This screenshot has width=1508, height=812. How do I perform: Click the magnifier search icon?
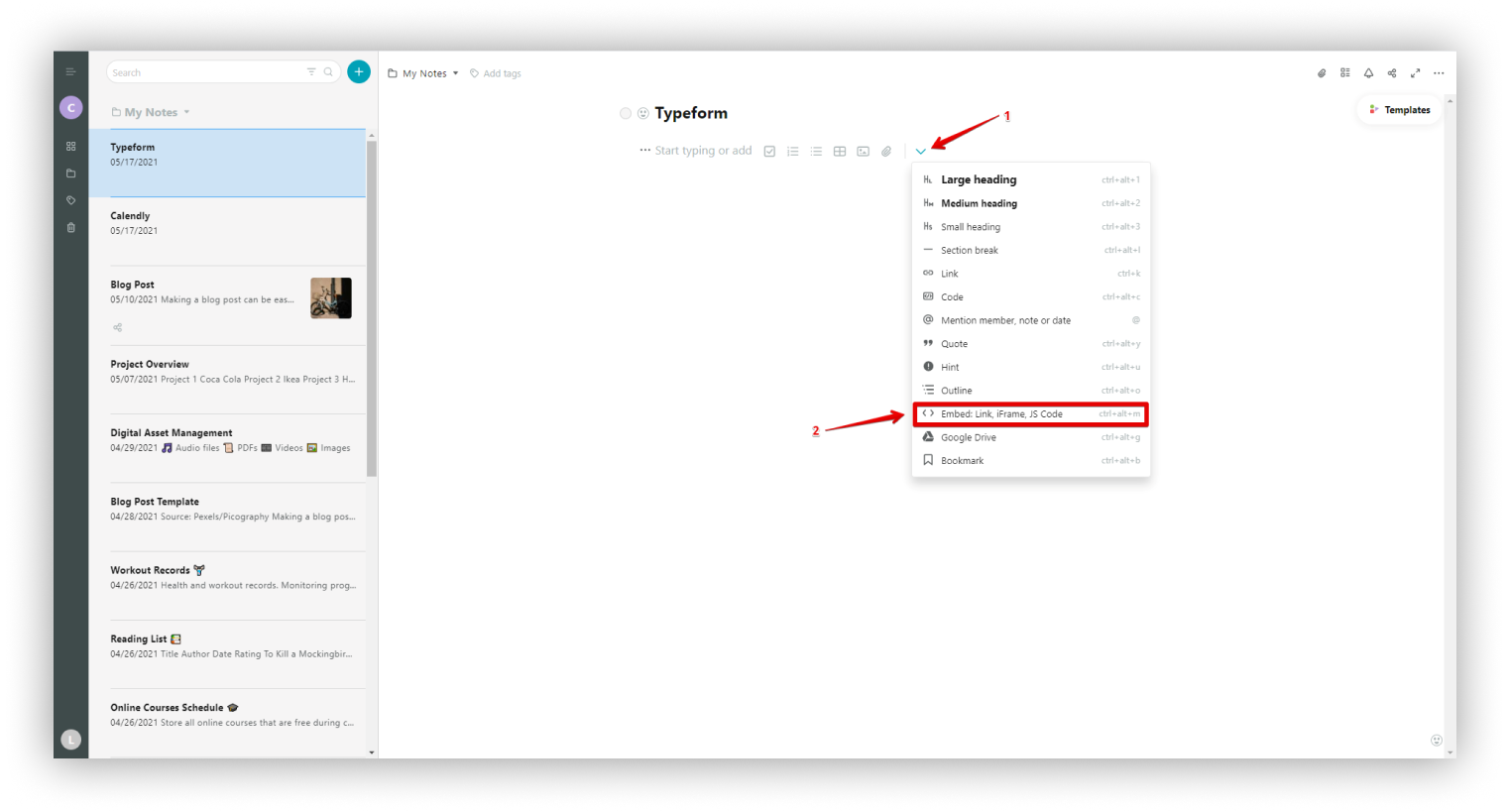point(328,72)
